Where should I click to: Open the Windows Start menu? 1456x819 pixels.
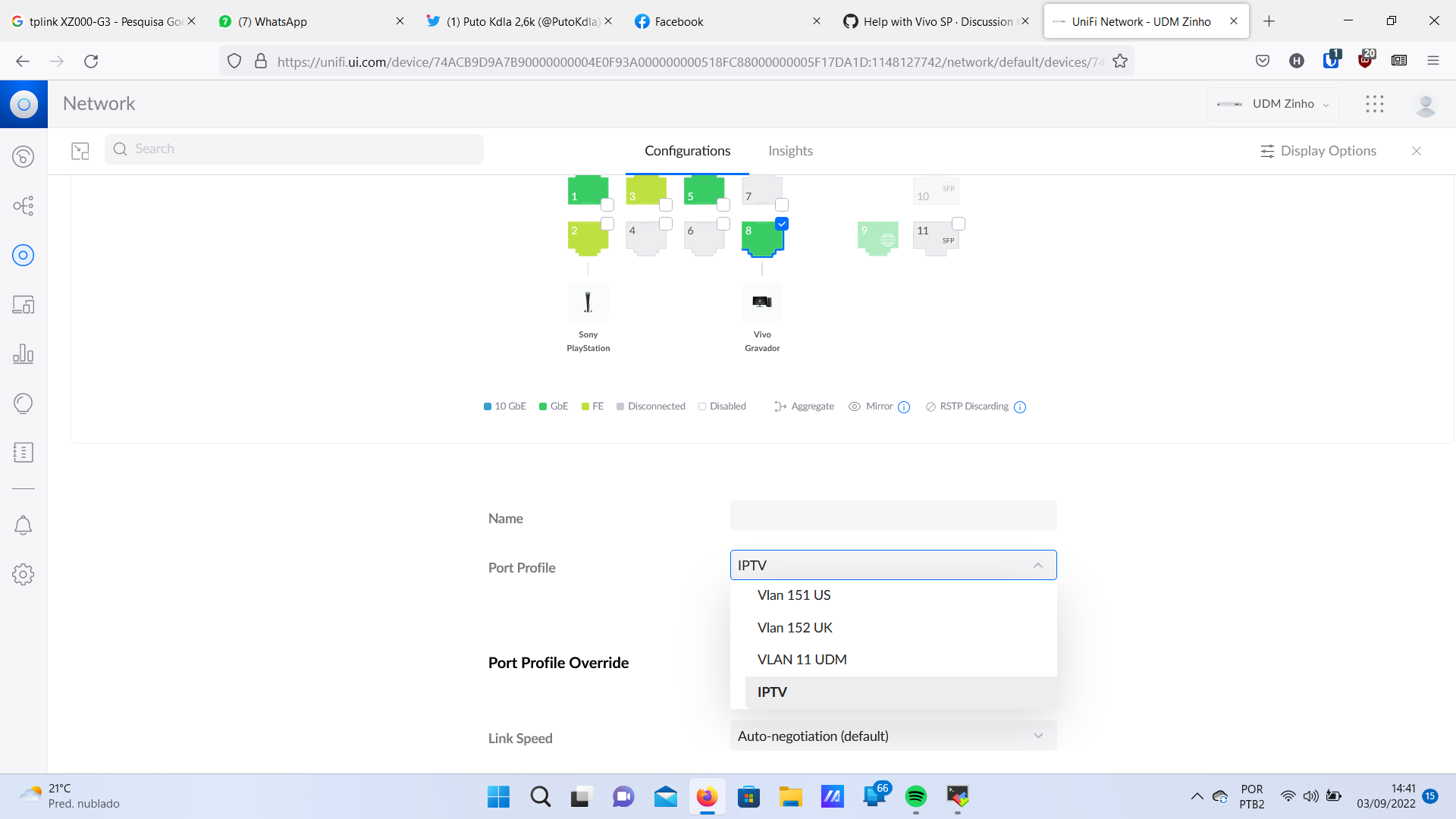point(498,796)
